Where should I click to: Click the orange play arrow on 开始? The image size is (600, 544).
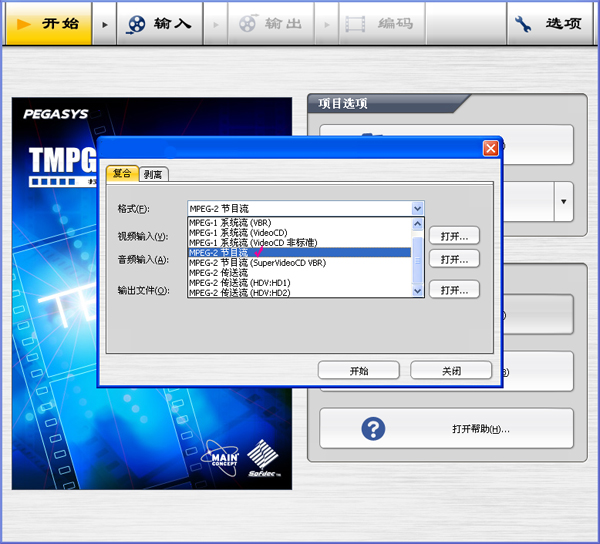pyautogui.click(x=24, y=24)
